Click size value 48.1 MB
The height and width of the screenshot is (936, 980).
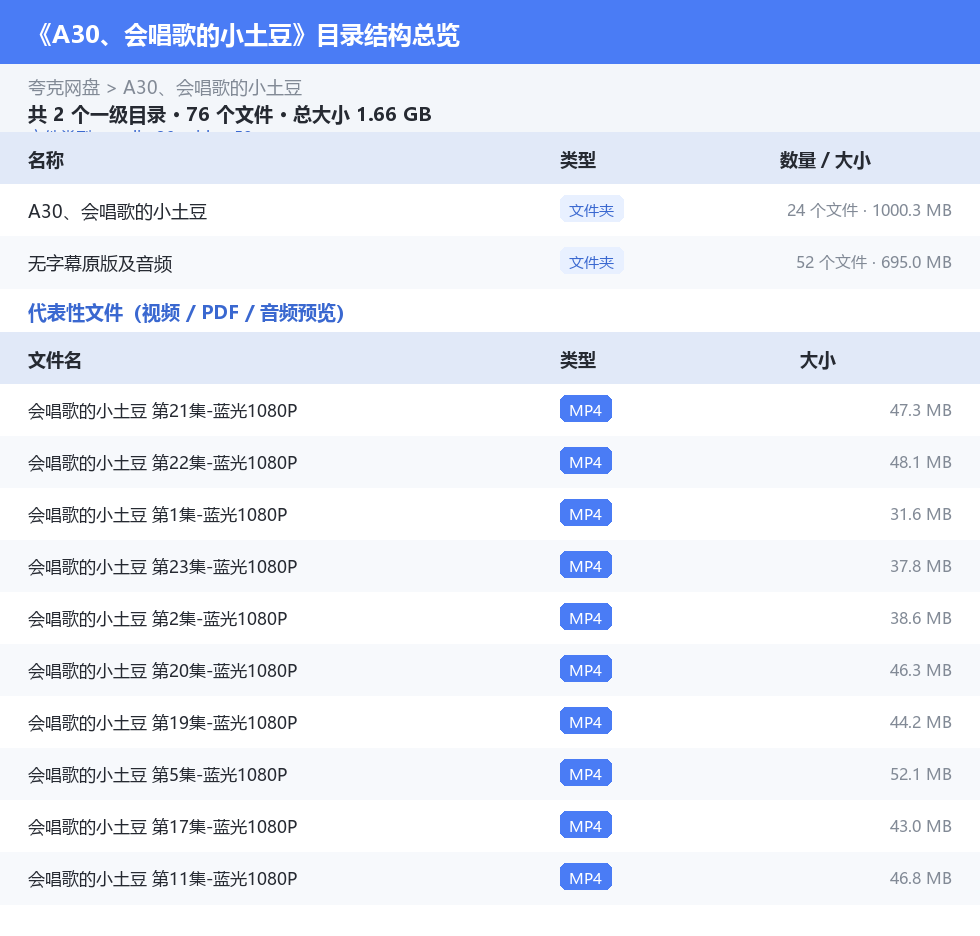click(921, 462)
